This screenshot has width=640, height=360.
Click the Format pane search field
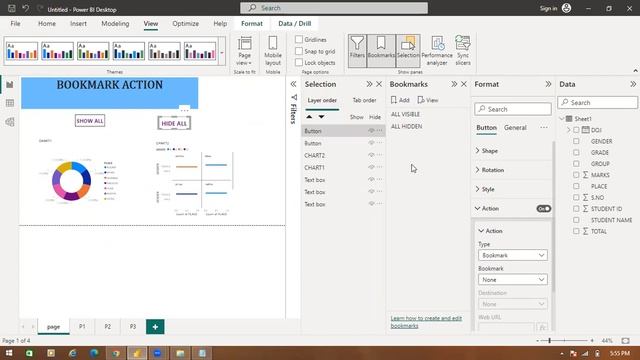(513, 109)
